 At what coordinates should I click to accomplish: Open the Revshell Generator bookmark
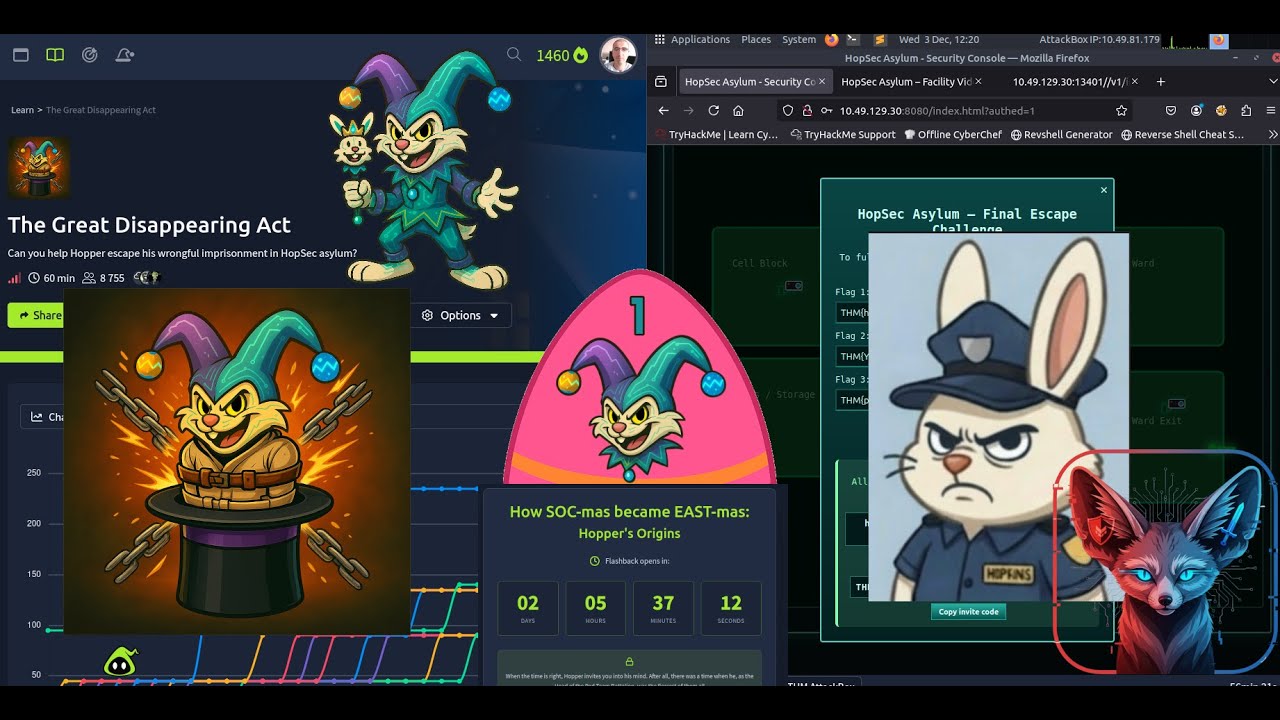[1061, 134]
